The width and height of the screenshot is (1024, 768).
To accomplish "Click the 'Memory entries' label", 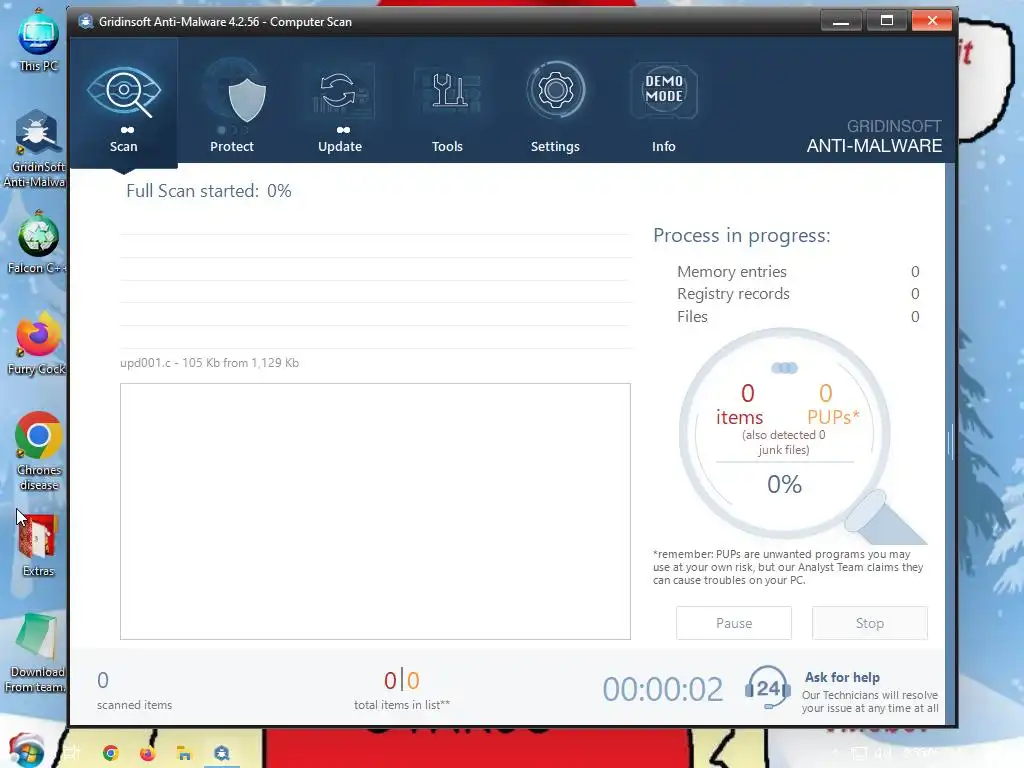I will coord(731,272).
